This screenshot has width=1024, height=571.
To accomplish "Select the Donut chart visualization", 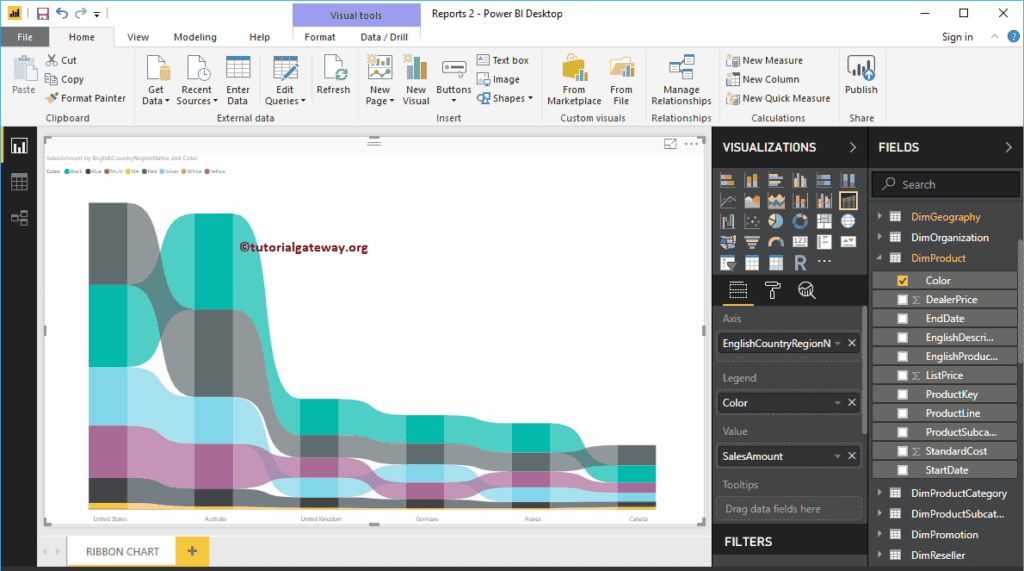I will click(x=800, y=221).
